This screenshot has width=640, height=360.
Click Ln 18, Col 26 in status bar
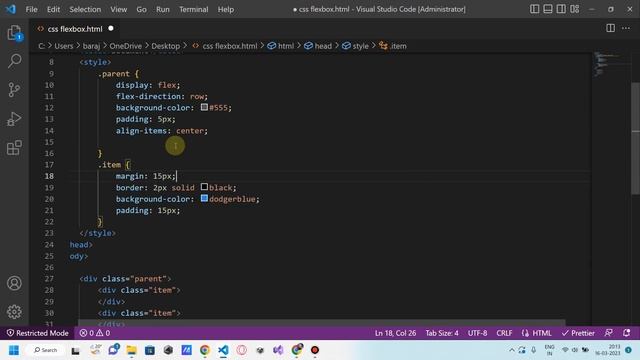[395, 333]
